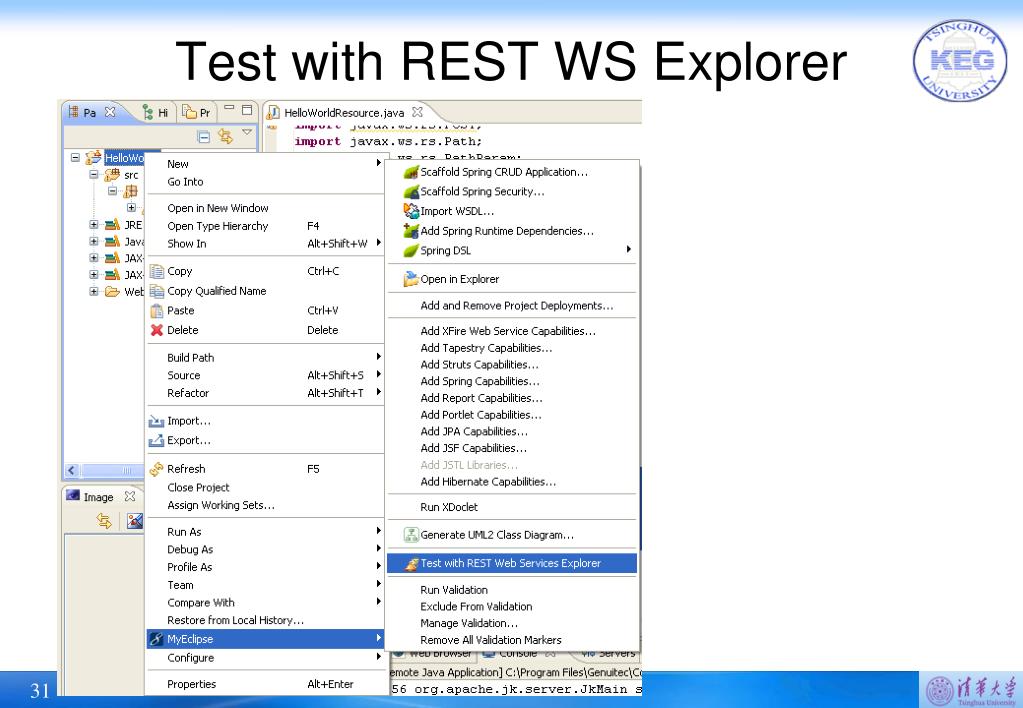Select Run XDoclet menu item
This screenshot has height=708, width=1023.
point(449,507)
